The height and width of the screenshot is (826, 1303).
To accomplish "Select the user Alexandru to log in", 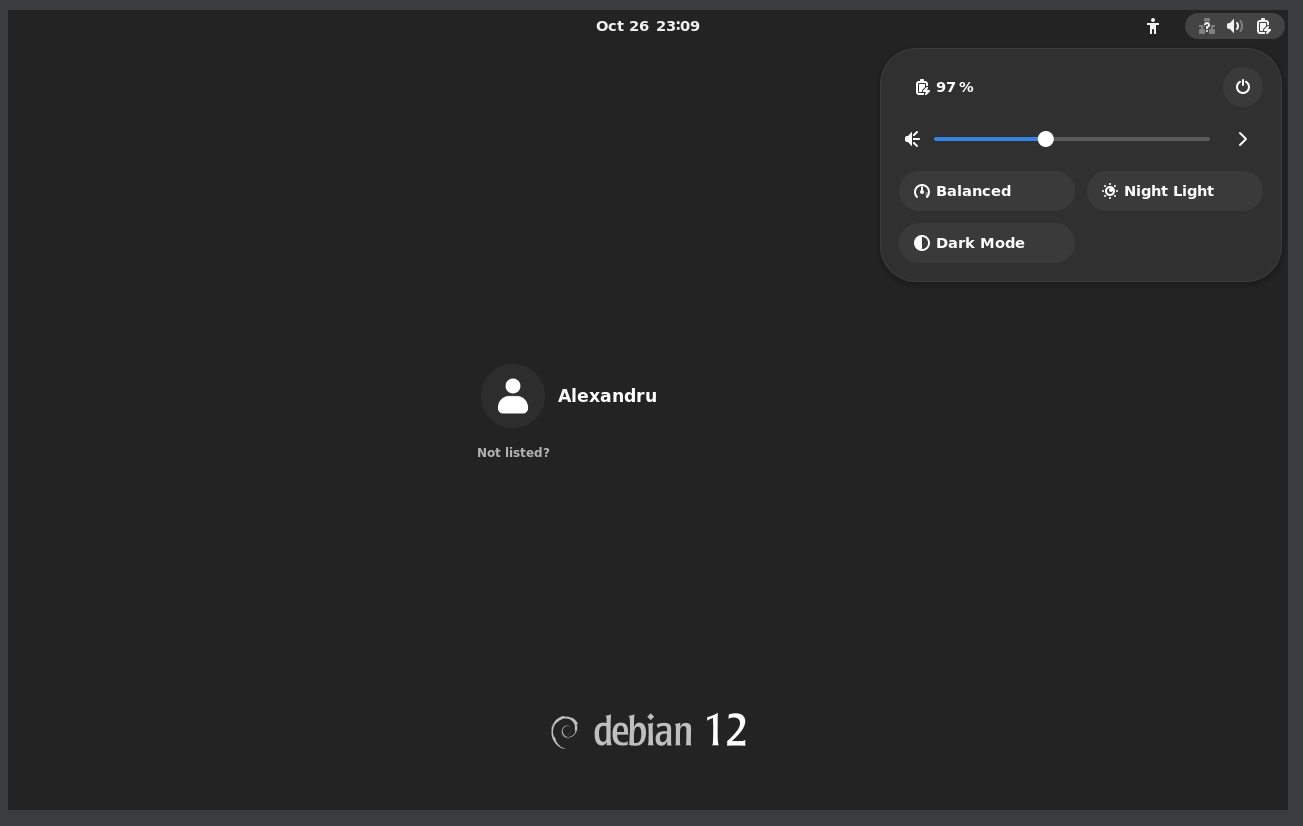I will point(607,395).
